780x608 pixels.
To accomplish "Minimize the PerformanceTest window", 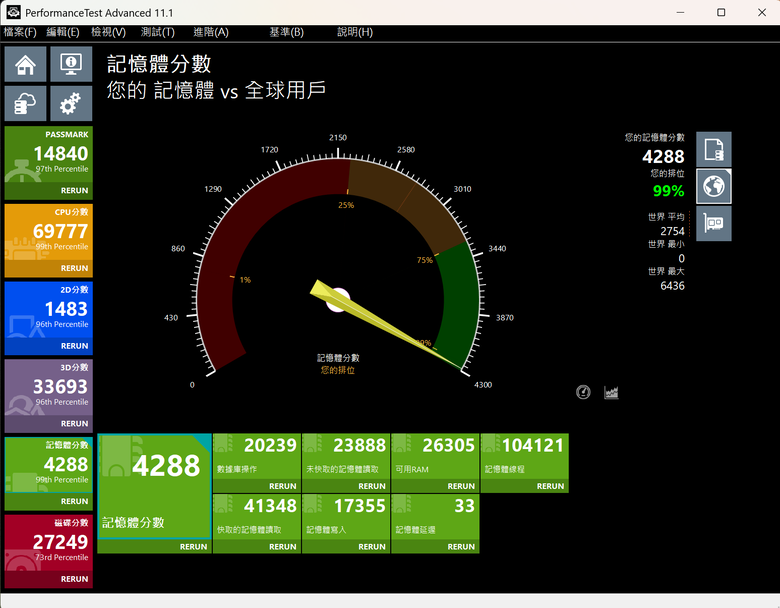I will 680,12.
